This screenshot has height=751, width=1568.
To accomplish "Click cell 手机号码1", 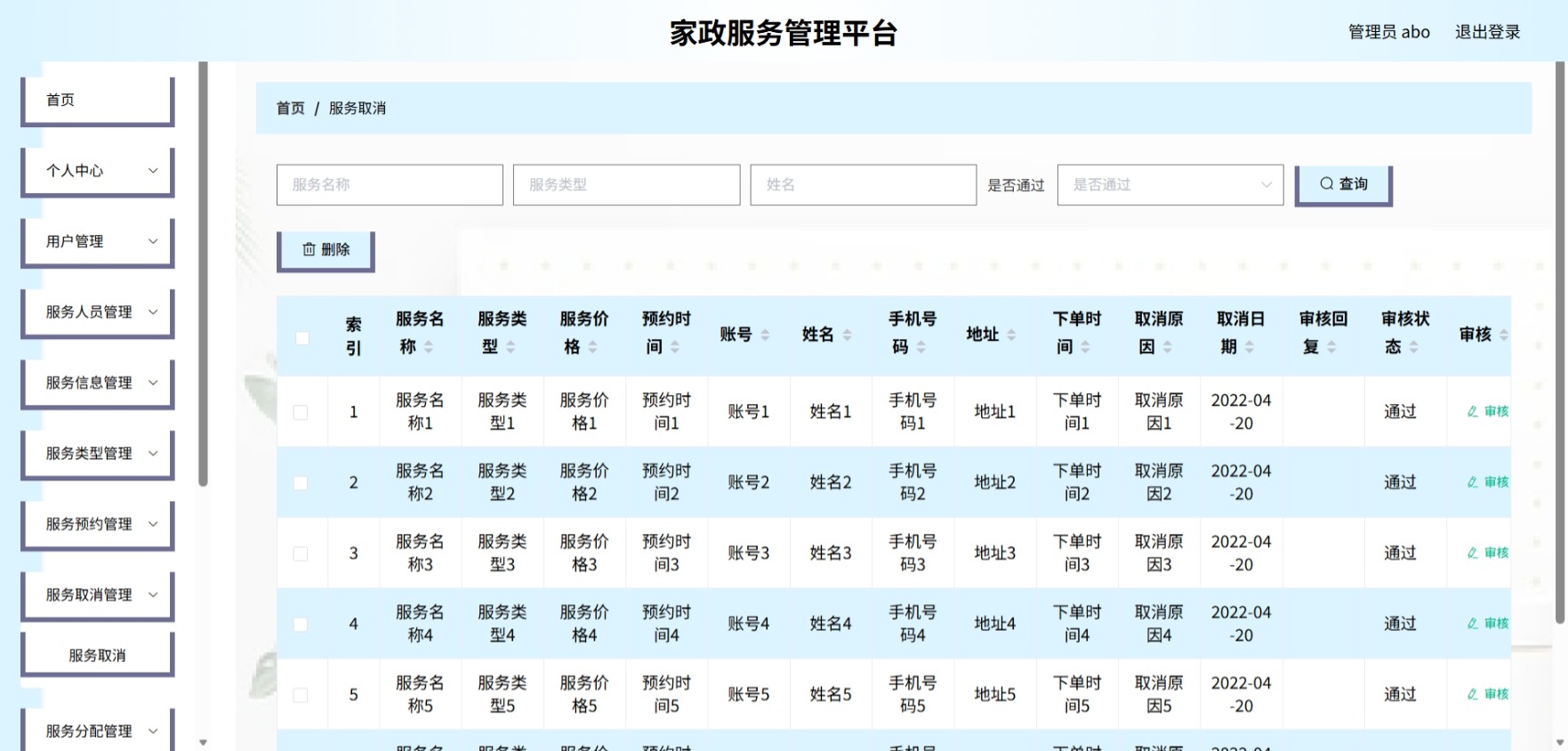I will click(x=913, y=412).
